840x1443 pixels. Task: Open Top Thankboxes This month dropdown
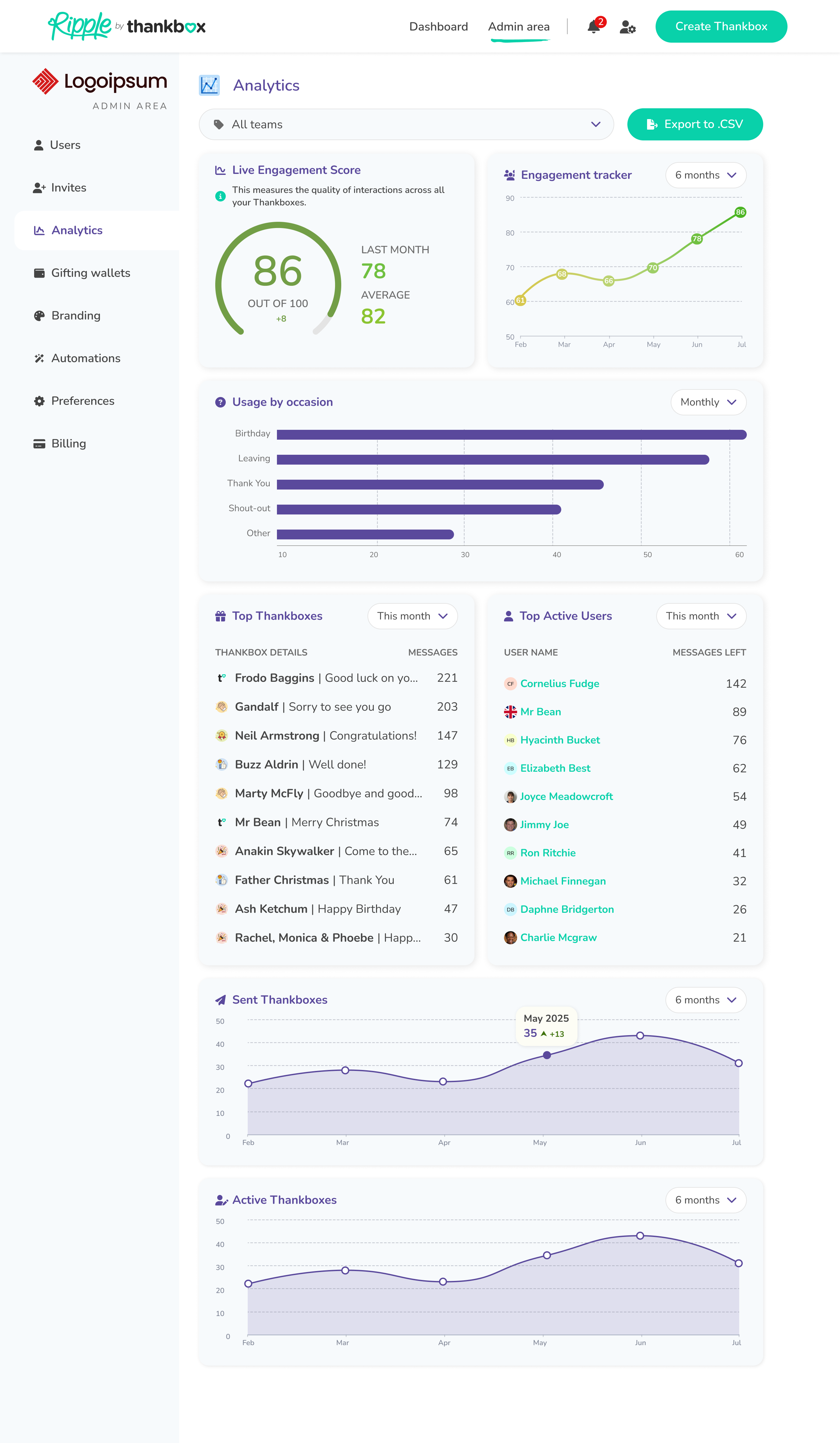pyautogui.click(x=412, y=616)
